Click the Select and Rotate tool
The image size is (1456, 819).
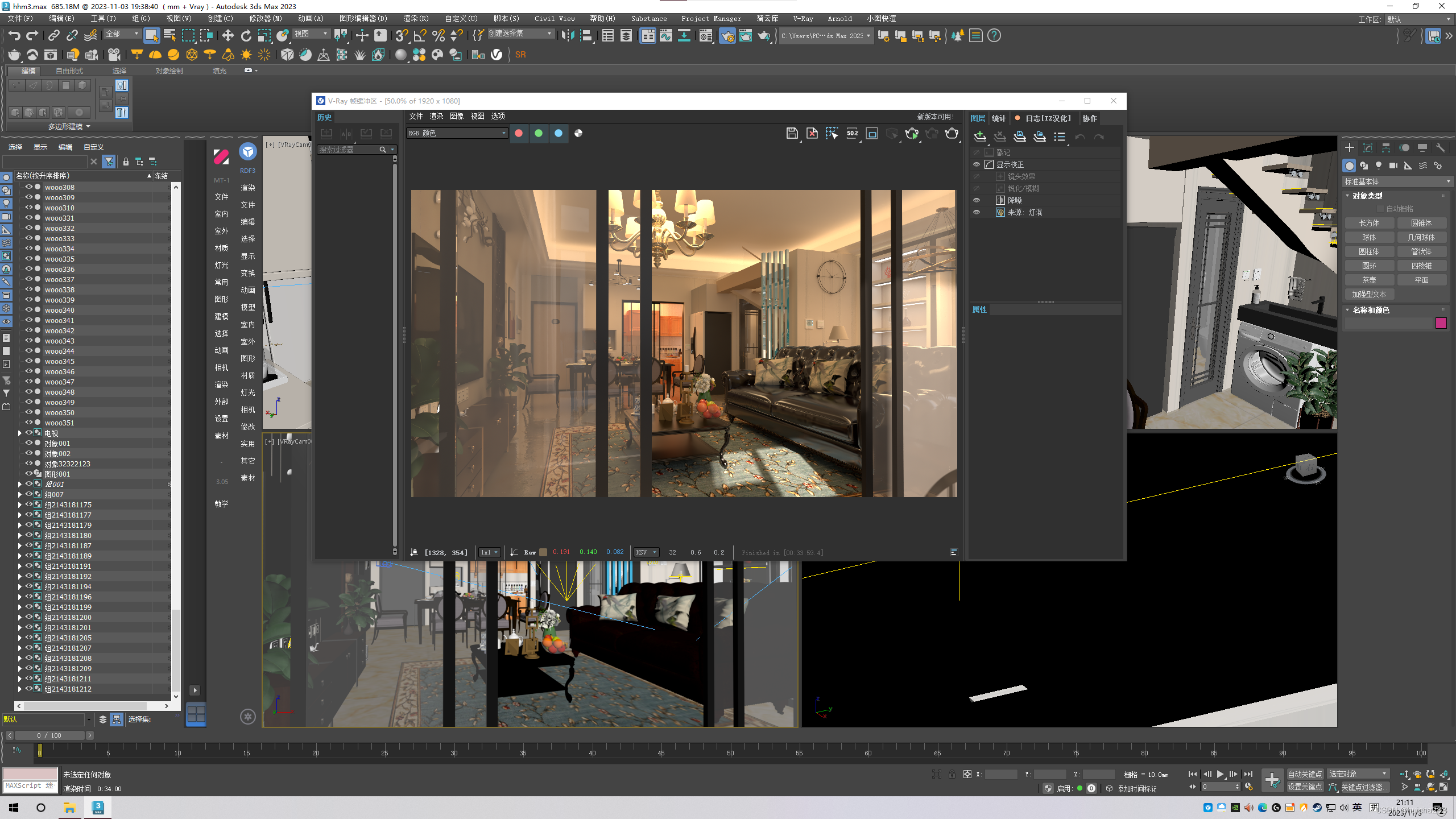[246, 36]
